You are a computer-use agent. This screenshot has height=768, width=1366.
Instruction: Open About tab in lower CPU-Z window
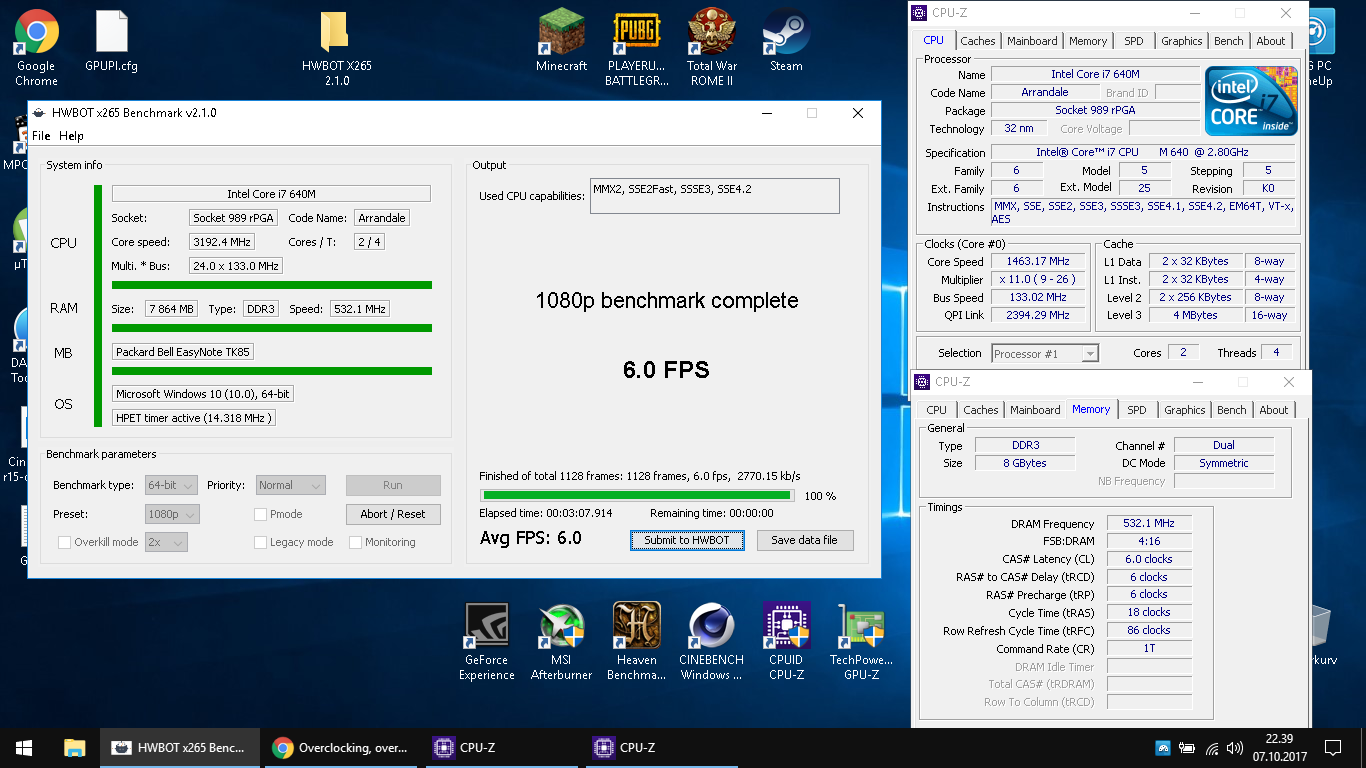1274,410
